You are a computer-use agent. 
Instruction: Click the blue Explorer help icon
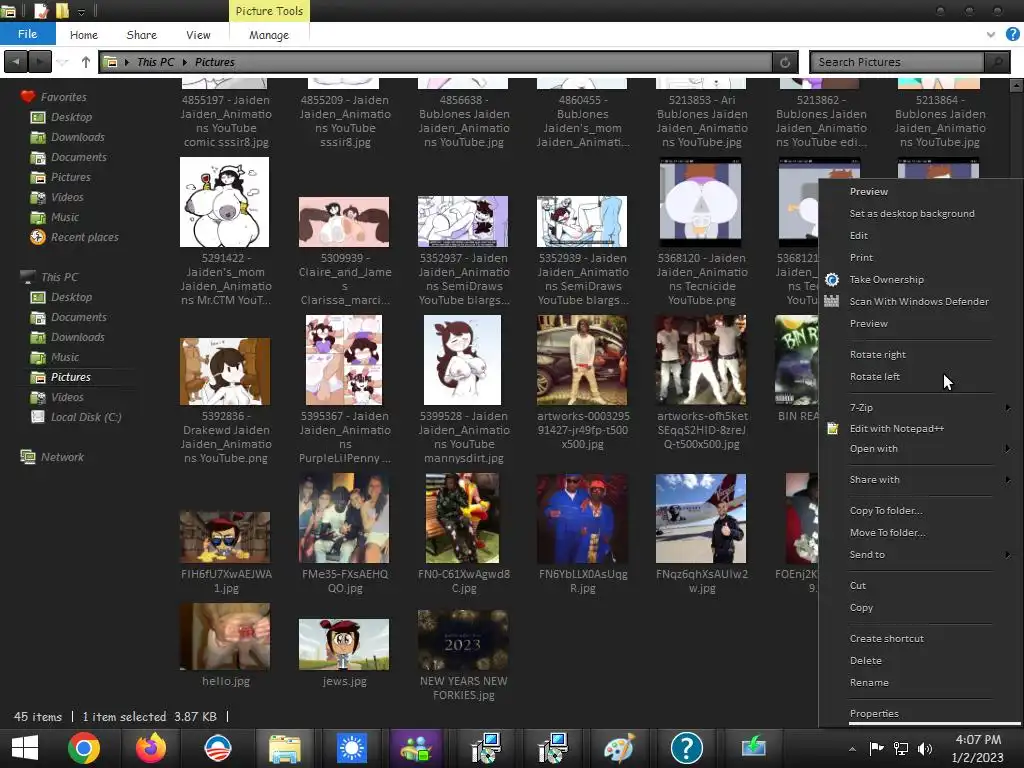pos(1013,34)
